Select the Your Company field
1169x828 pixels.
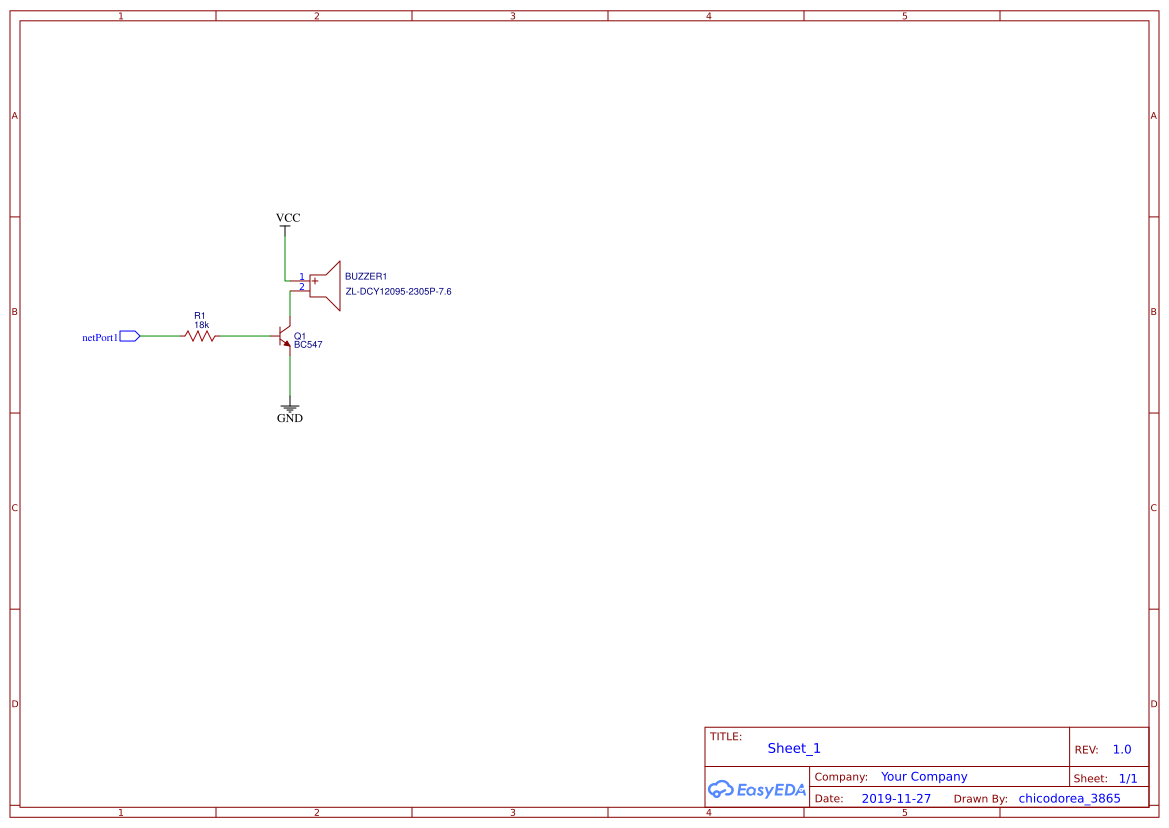point(923,776)
